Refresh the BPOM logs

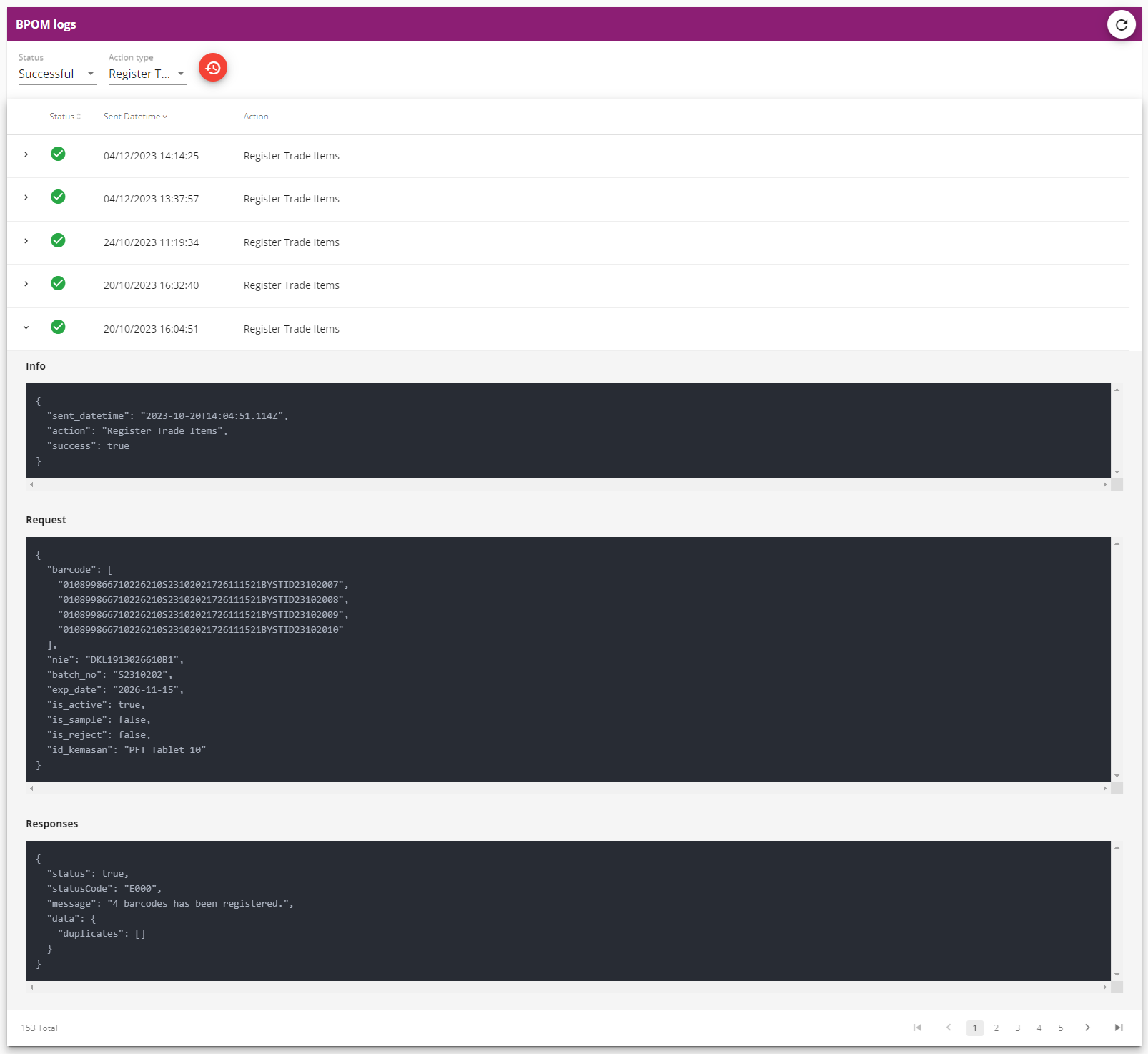pyautogui.click(x=1121, y=24)
